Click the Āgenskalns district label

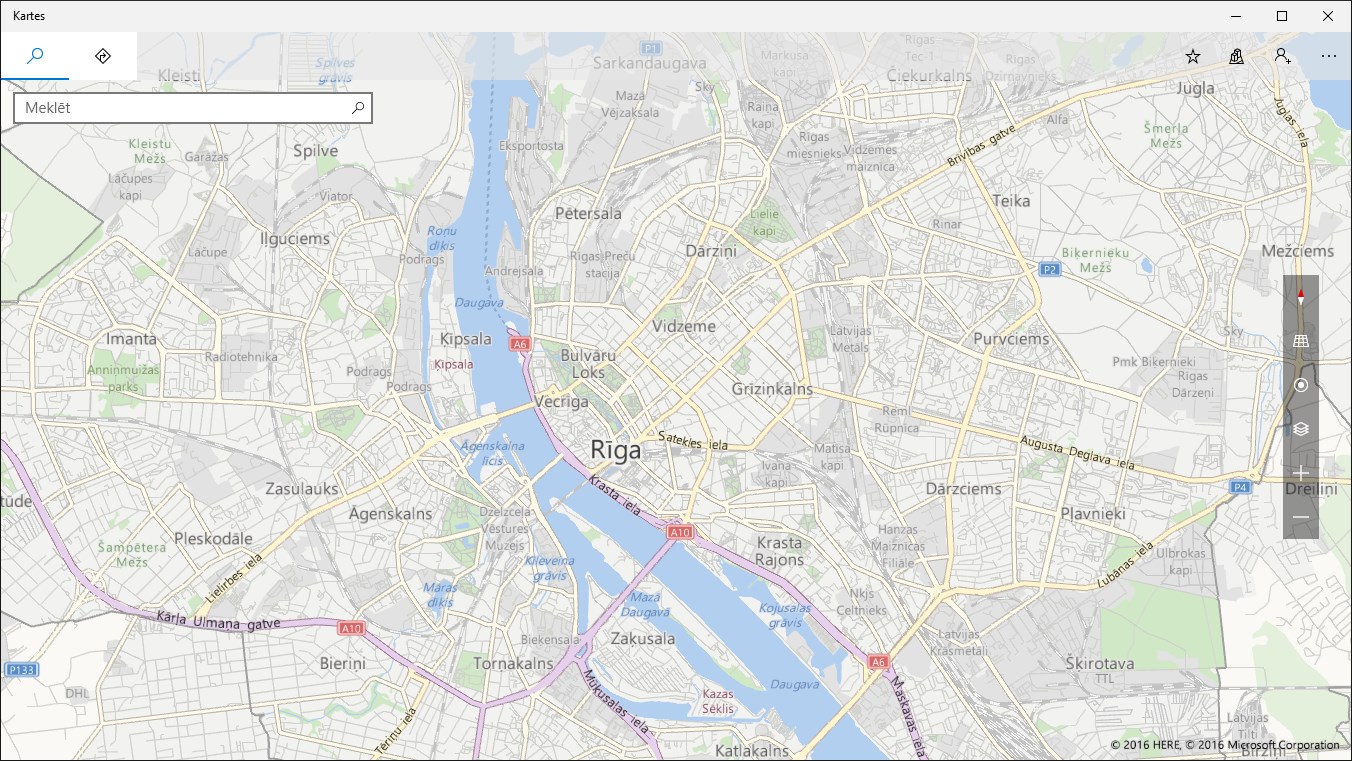point(391,514)
